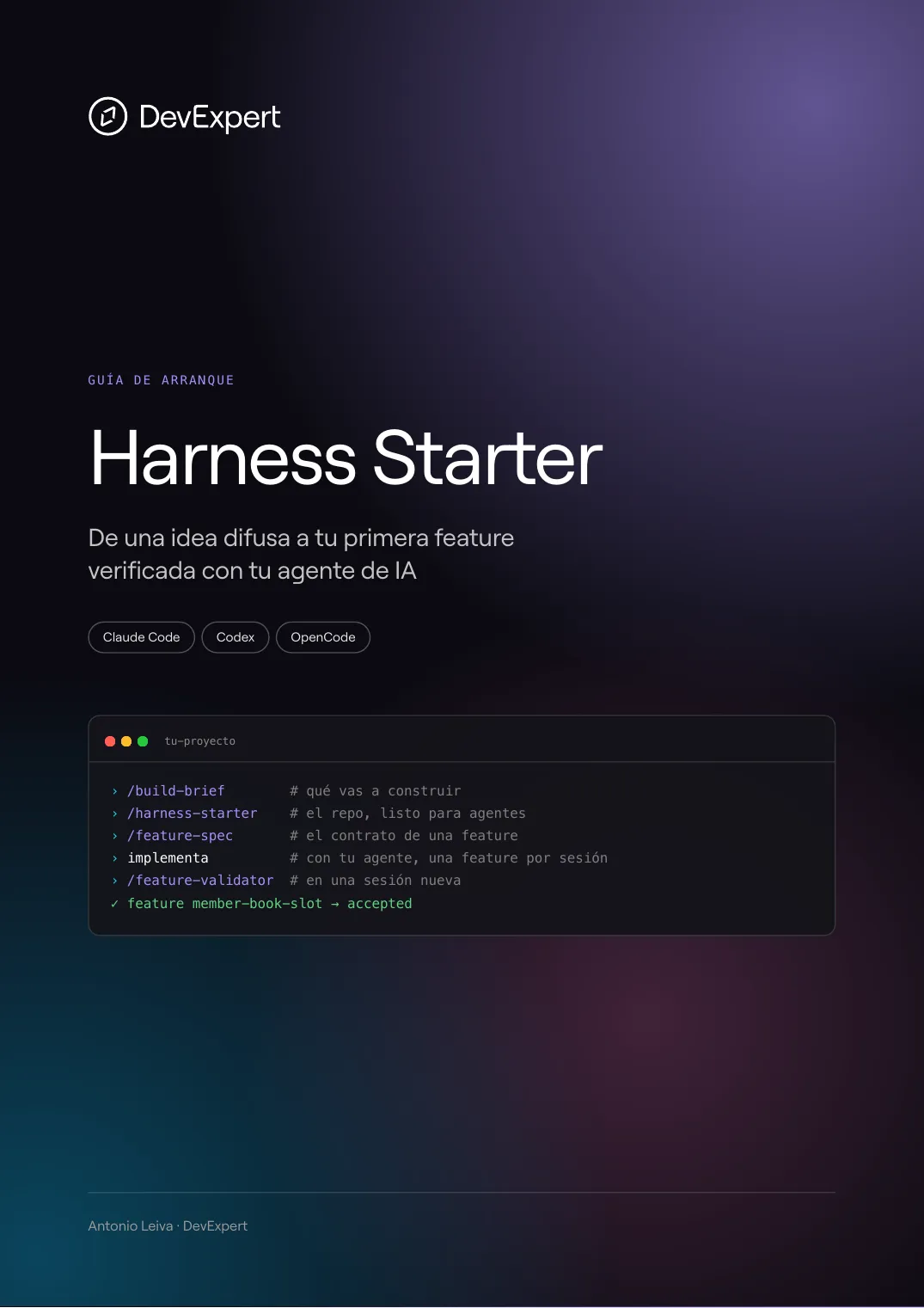924x1308 pixels.
Task: Click the accepted status text
Action: pos(380,904)
